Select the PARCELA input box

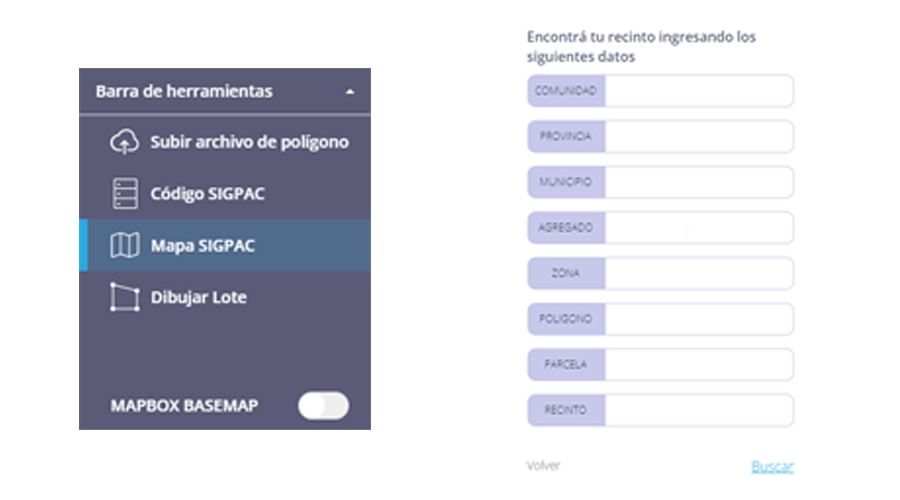[x=699, y=365]
